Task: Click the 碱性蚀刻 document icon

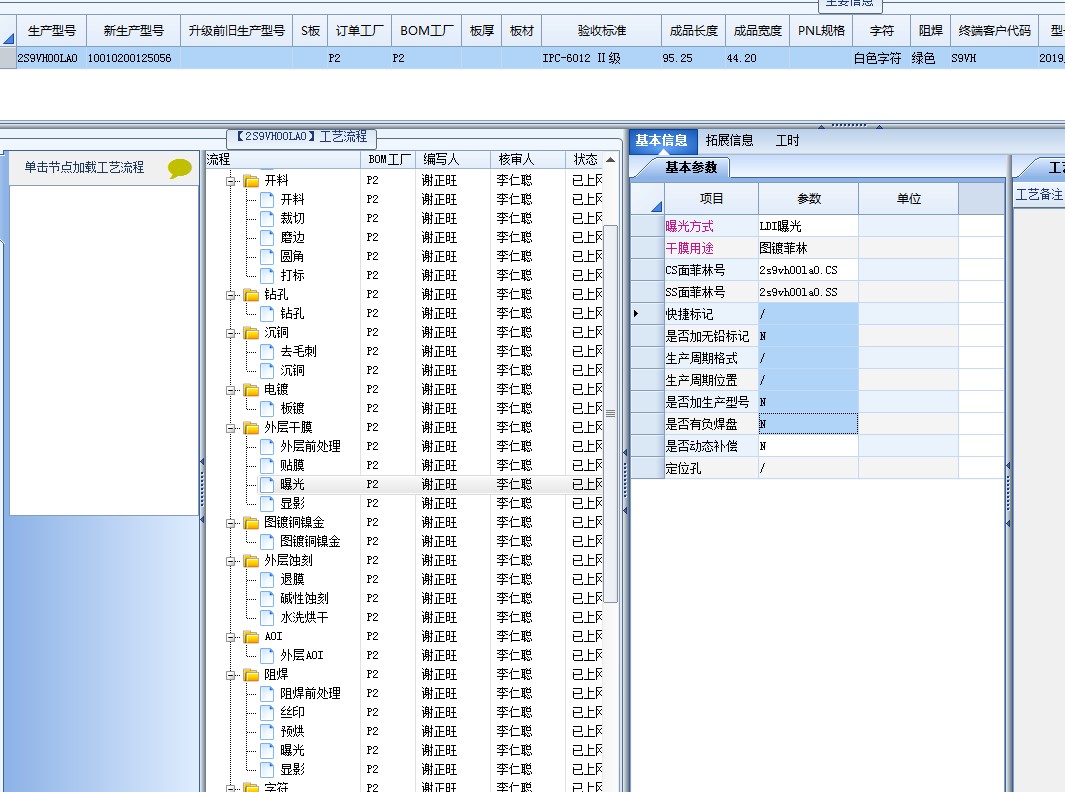Action: 268,598
